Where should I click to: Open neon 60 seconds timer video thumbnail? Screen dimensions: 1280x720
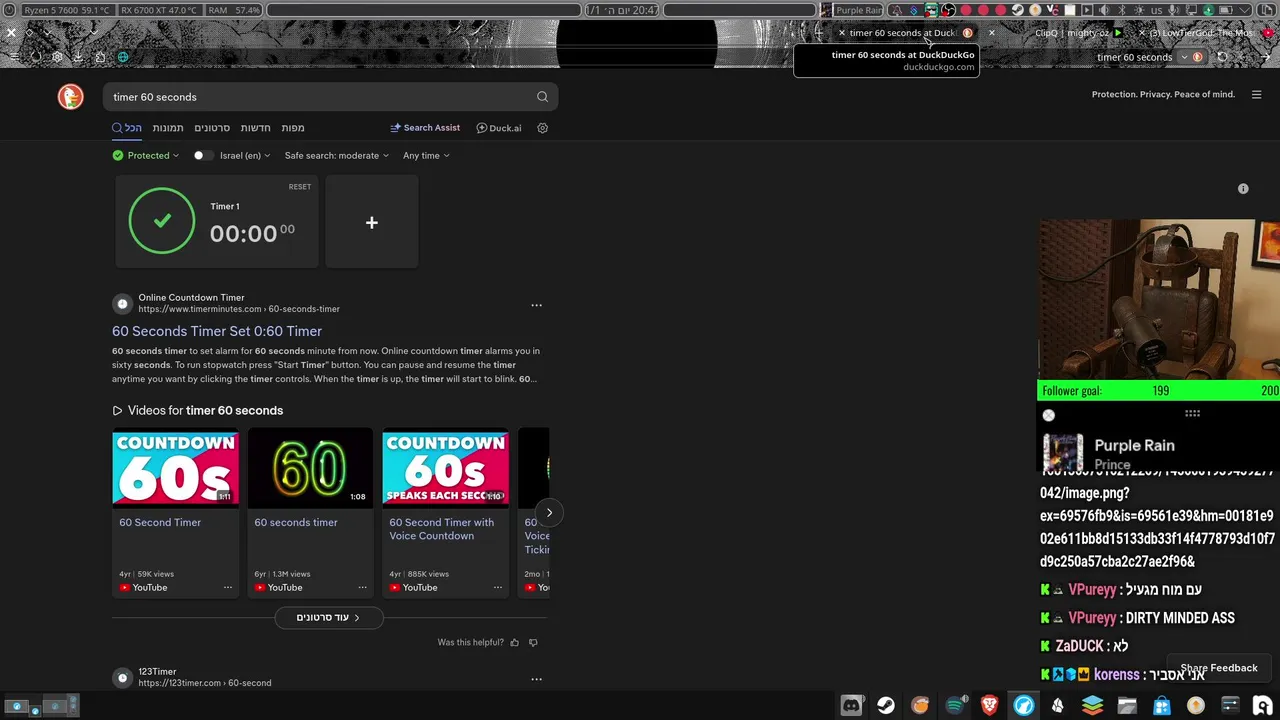point(310,468)
